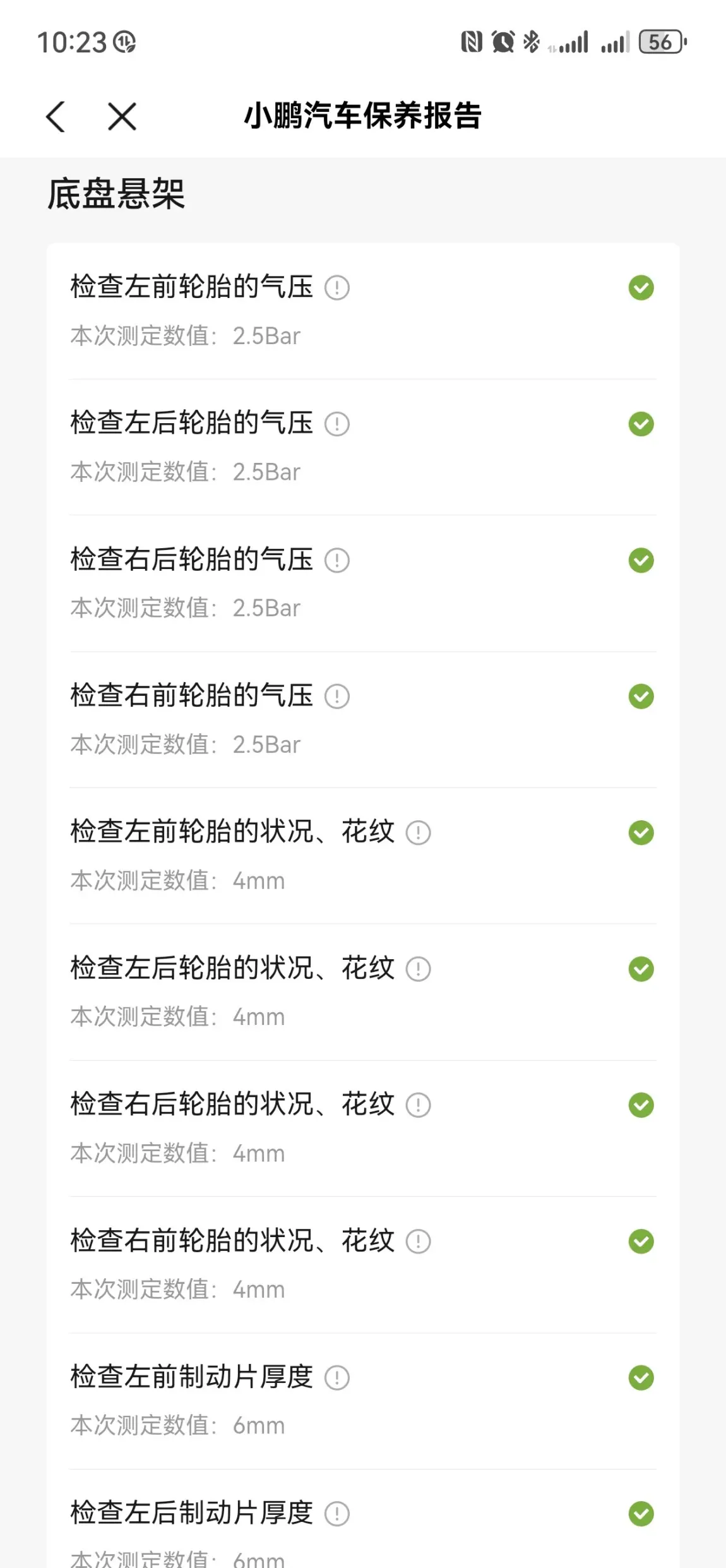Tap the battery indicator in status bar

tap(662, 42)
